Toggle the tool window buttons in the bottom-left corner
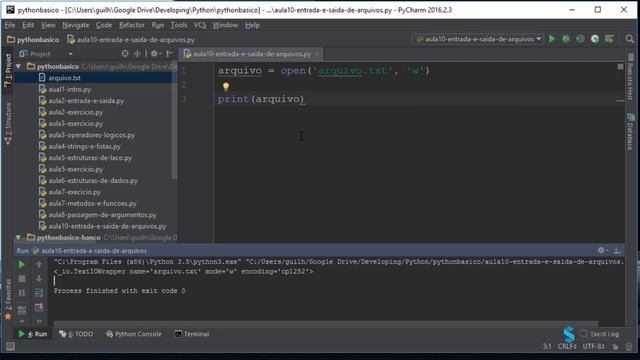 (x=10, y=347)
